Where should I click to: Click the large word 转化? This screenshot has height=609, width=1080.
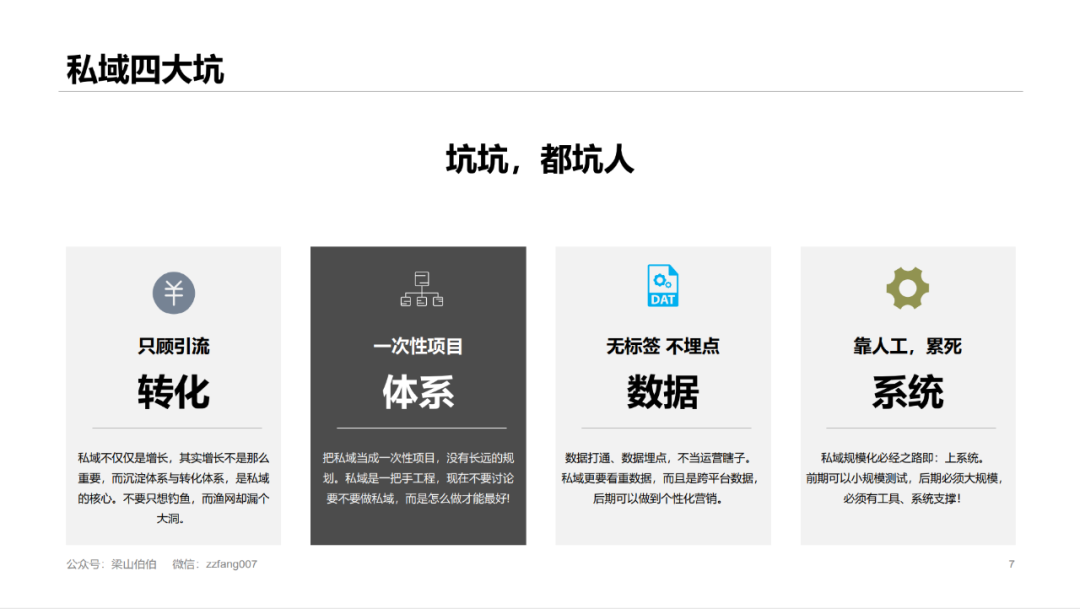pos(174,392)
